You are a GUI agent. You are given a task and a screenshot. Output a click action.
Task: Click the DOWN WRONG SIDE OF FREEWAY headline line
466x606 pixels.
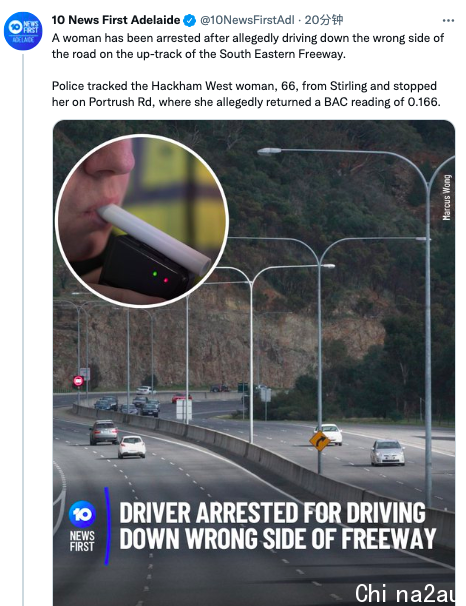tap(278, 538)
